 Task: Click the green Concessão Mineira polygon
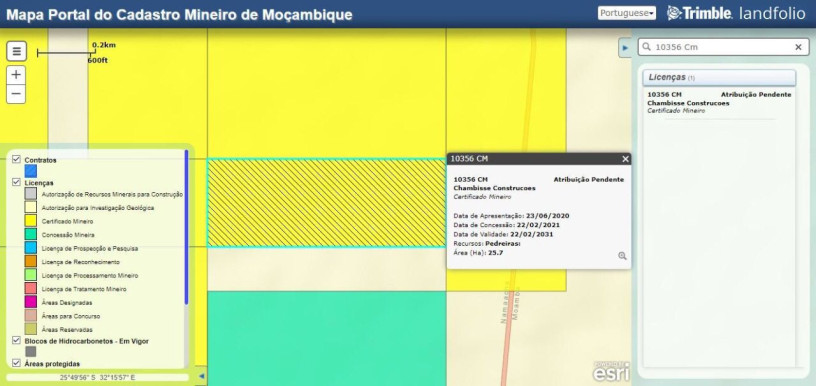click(326, 338)
